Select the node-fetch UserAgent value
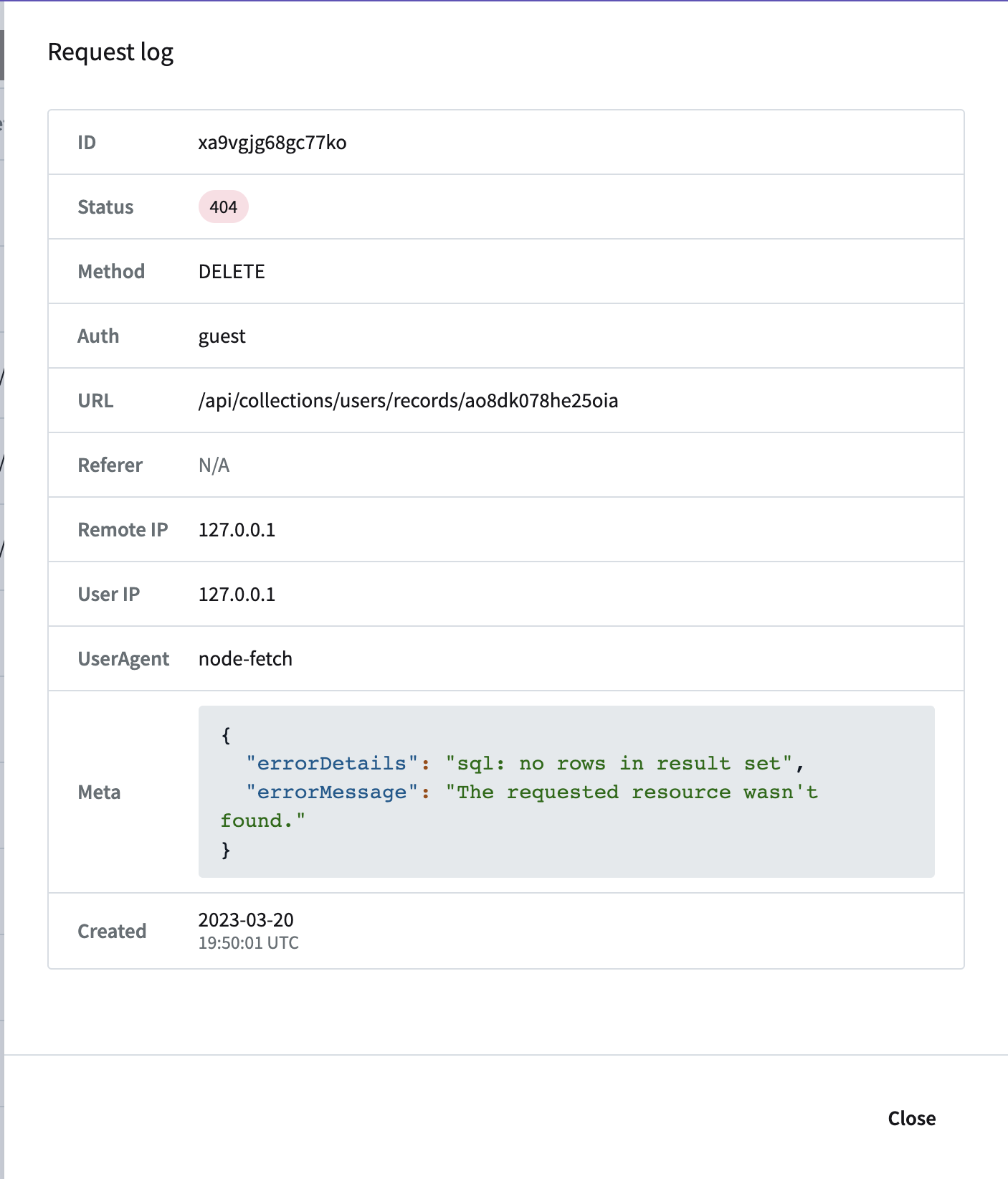 [x=245, y=658]
